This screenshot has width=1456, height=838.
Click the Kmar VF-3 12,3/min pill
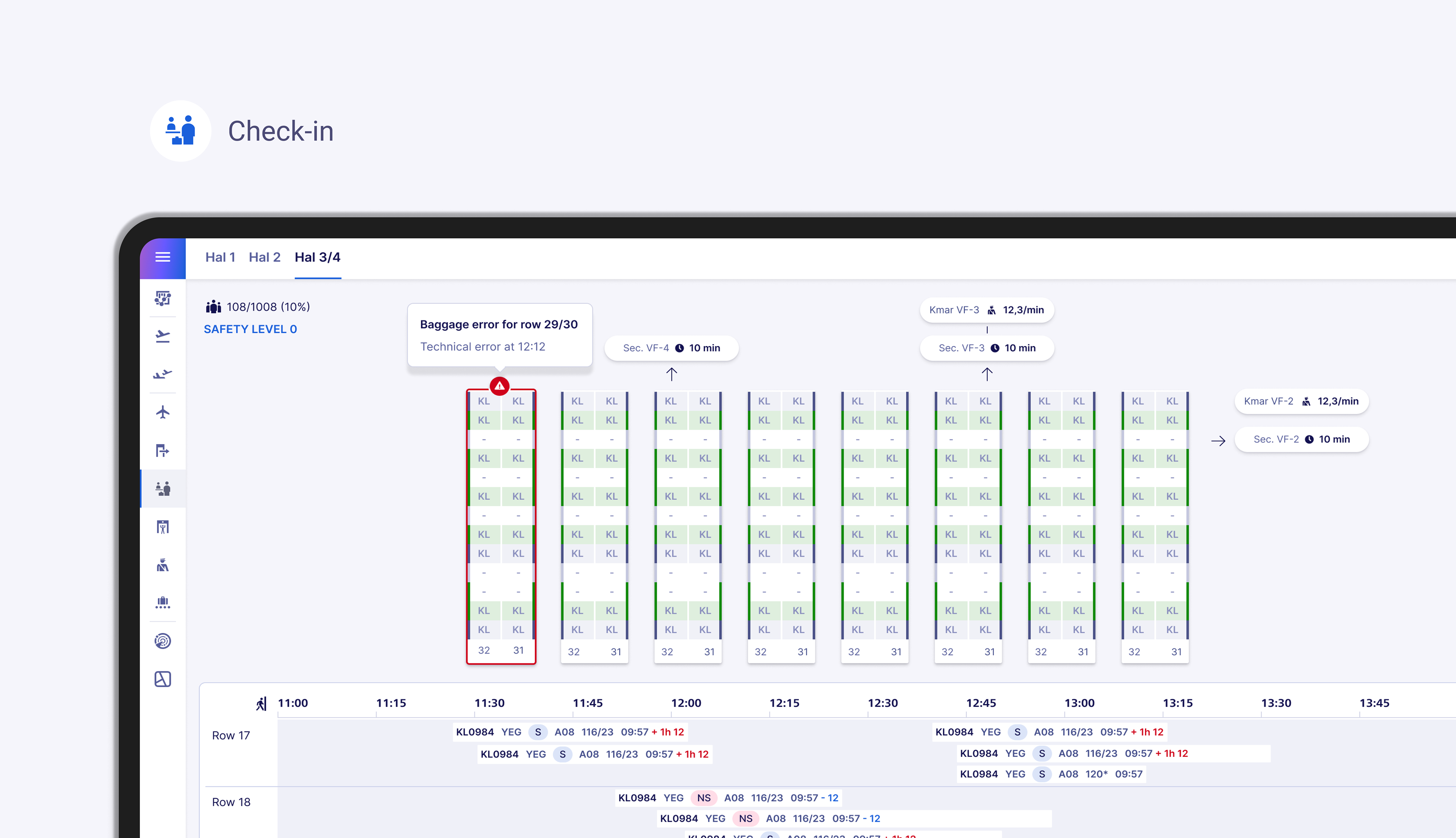coord(986,310)
